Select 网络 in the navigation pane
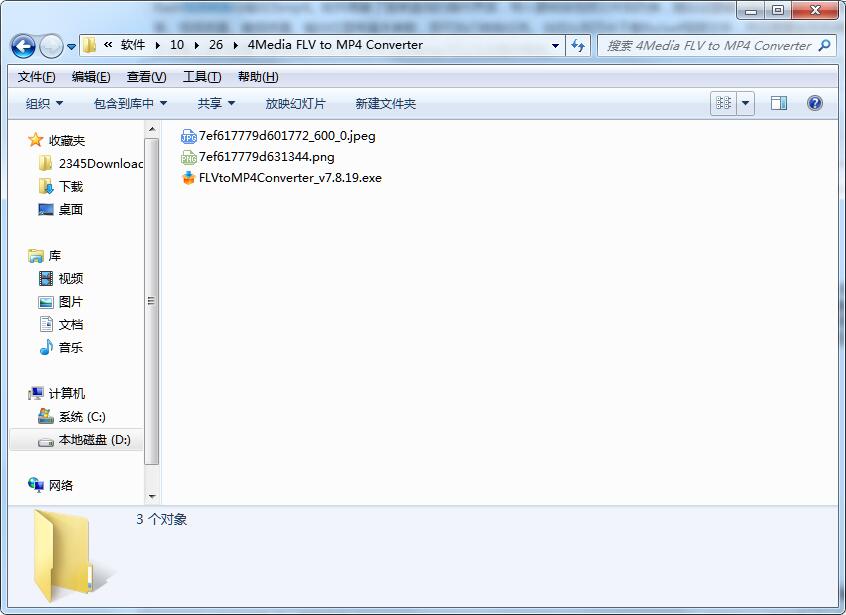The width and height of the screenshot is (846, 615). coord(51,486)
